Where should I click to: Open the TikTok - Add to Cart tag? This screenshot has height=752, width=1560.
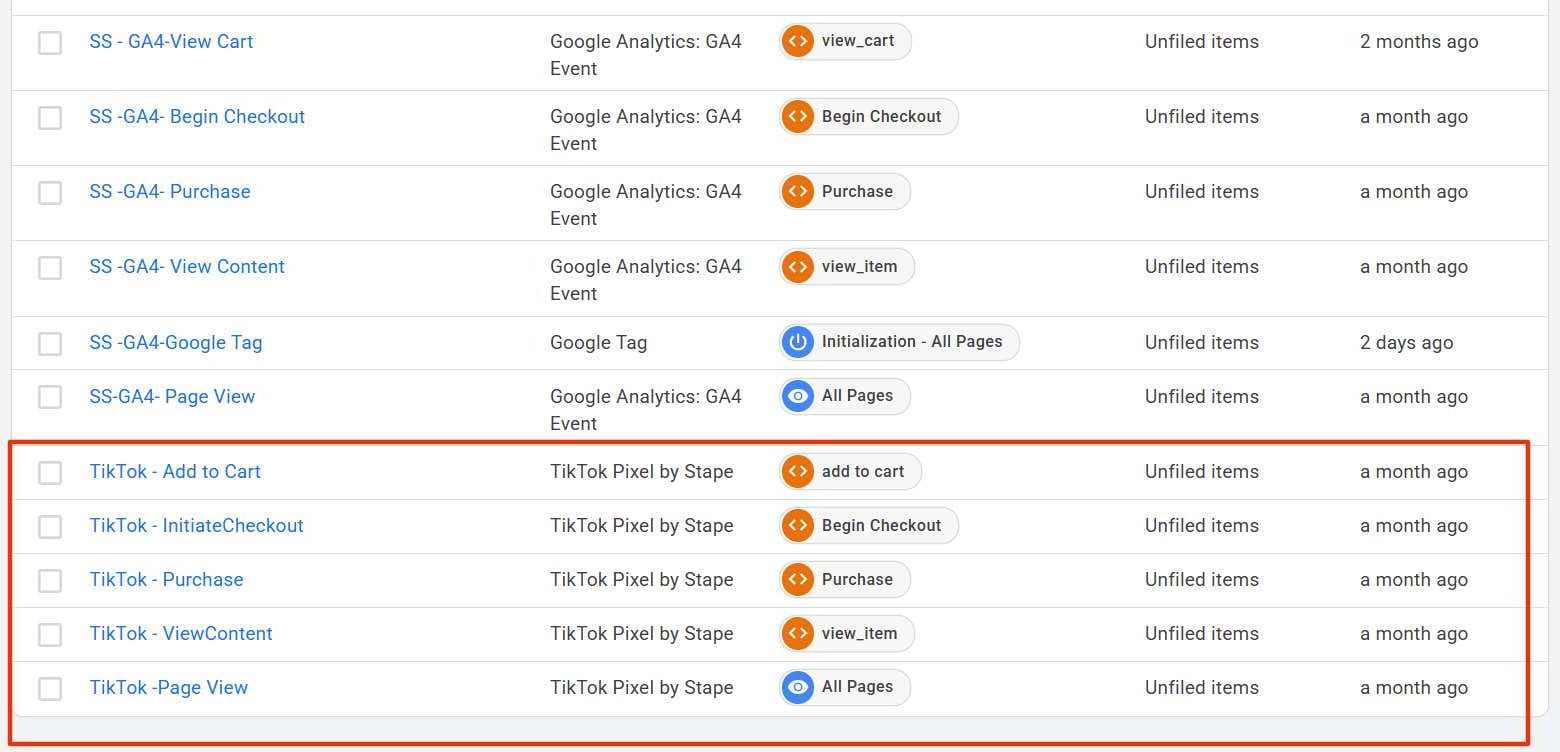click(175, 472)
